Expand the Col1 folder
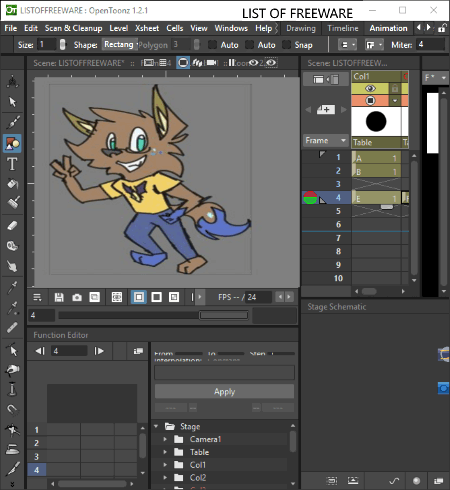The width and height of the screenshot is (450, 490). [x=165, y=465]
